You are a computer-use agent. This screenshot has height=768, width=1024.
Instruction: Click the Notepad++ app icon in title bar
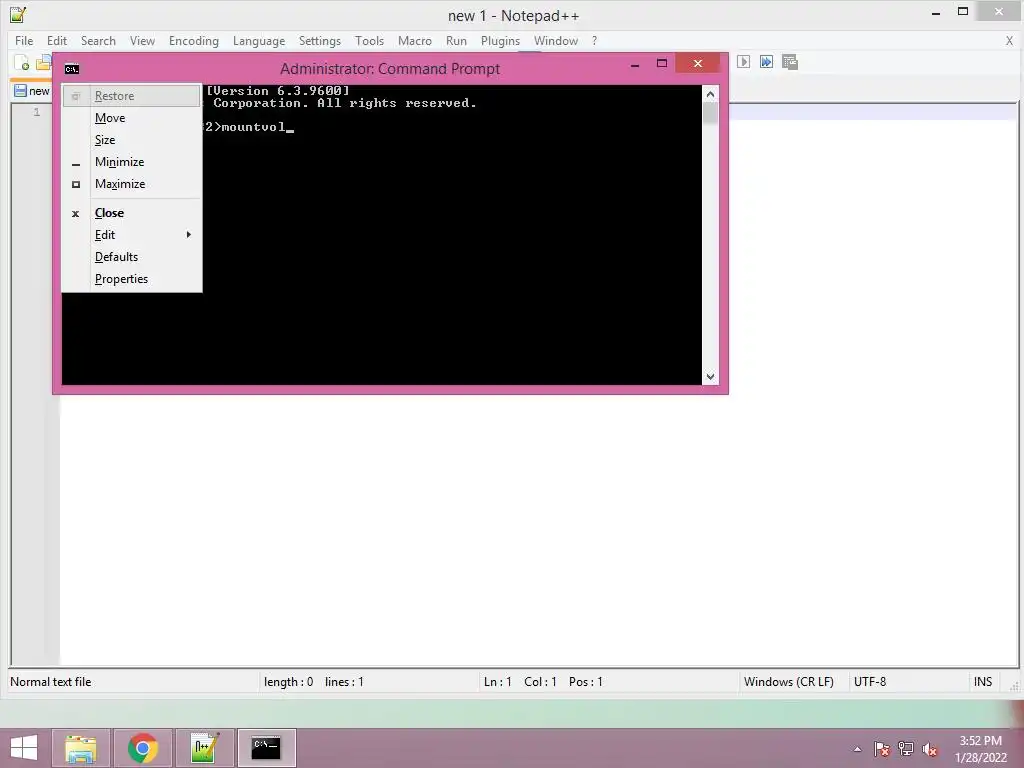18,14
